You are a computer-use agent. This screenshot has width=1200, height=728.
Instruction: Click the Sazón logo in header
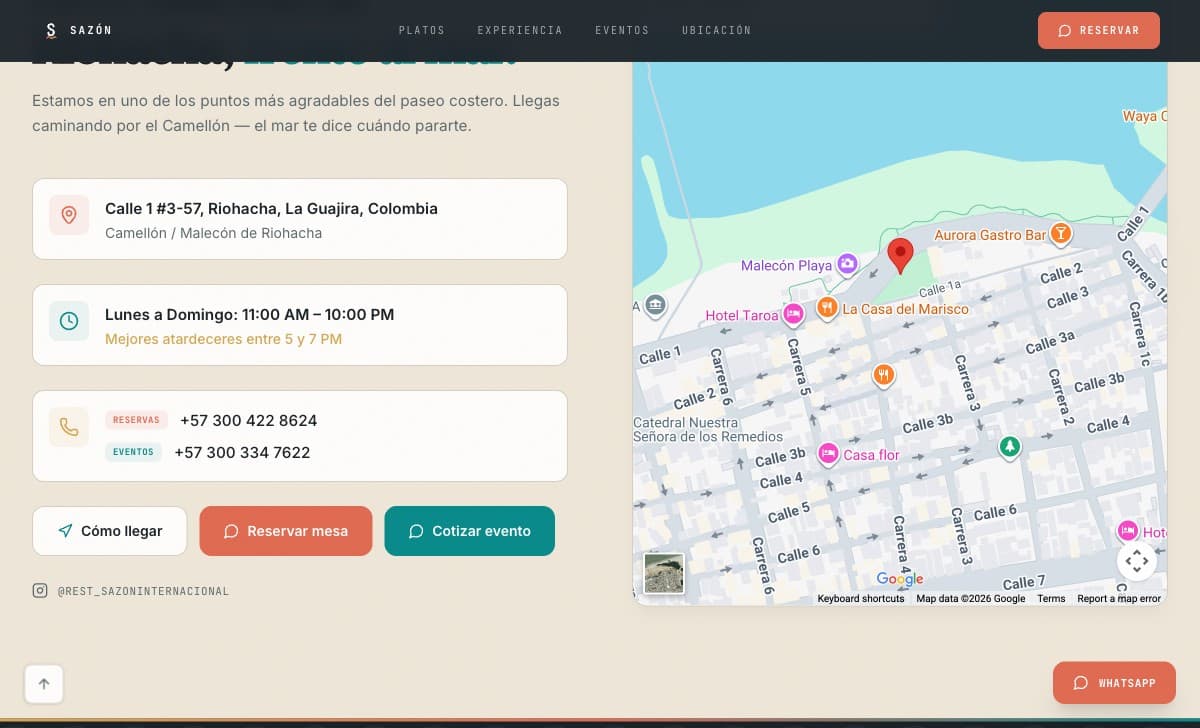(78, 31)
